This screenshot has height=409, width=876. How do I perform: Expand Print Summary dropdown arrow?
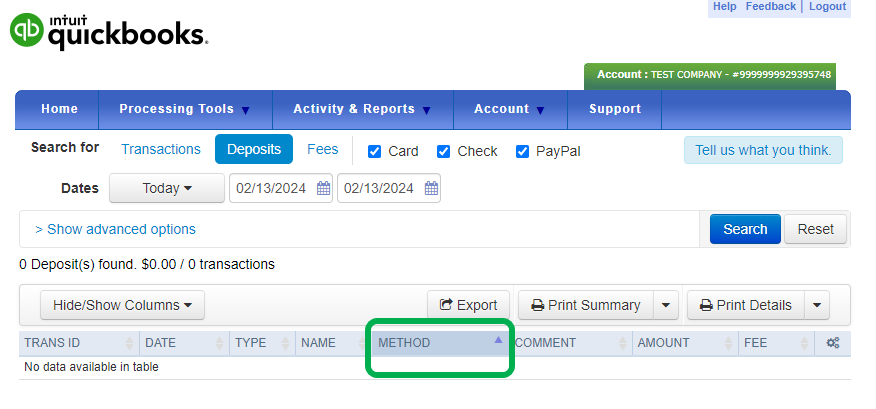pyautogui.click(x=665, y=305)
